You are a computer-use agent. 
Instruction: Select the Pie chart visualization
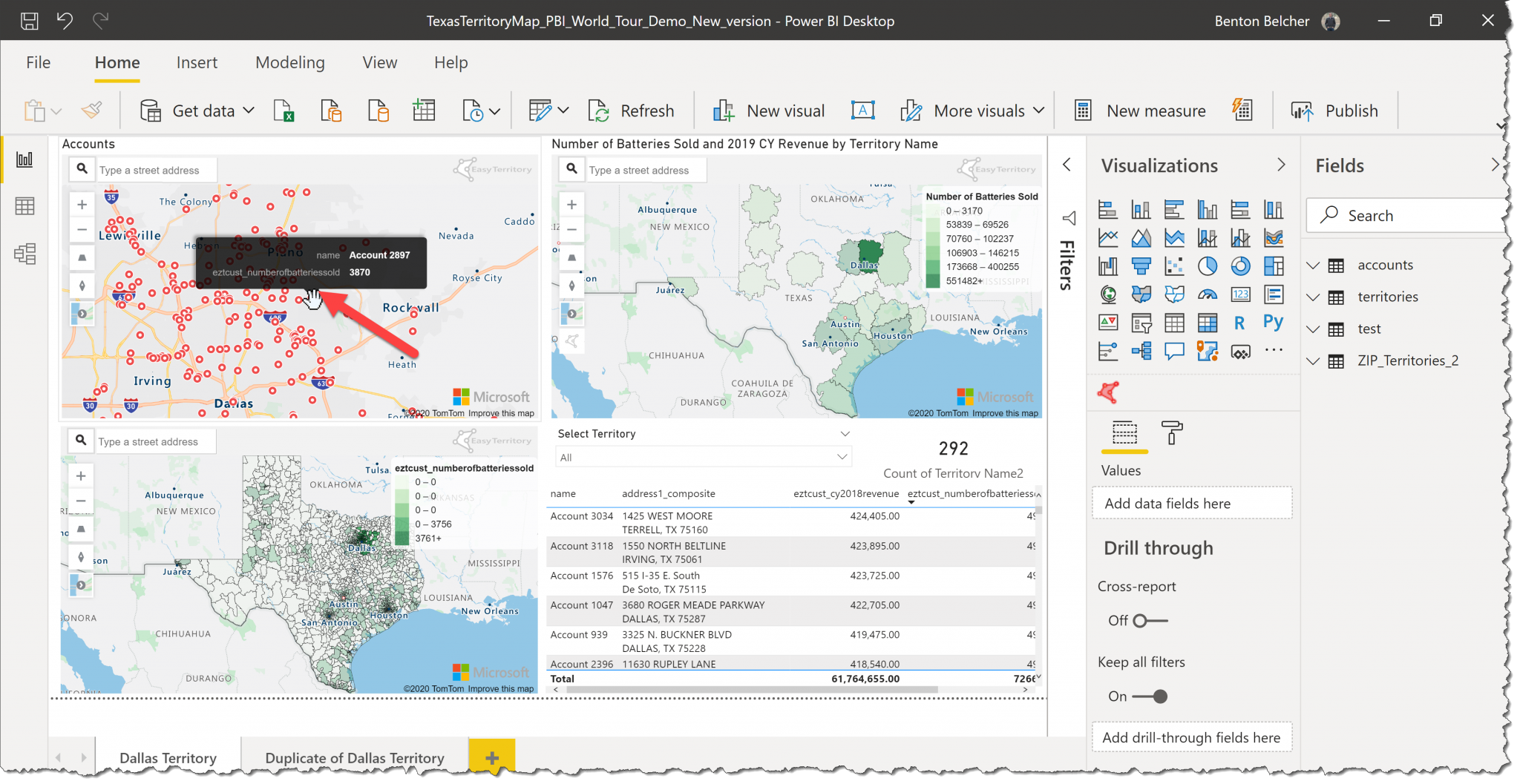point(1208,266)
